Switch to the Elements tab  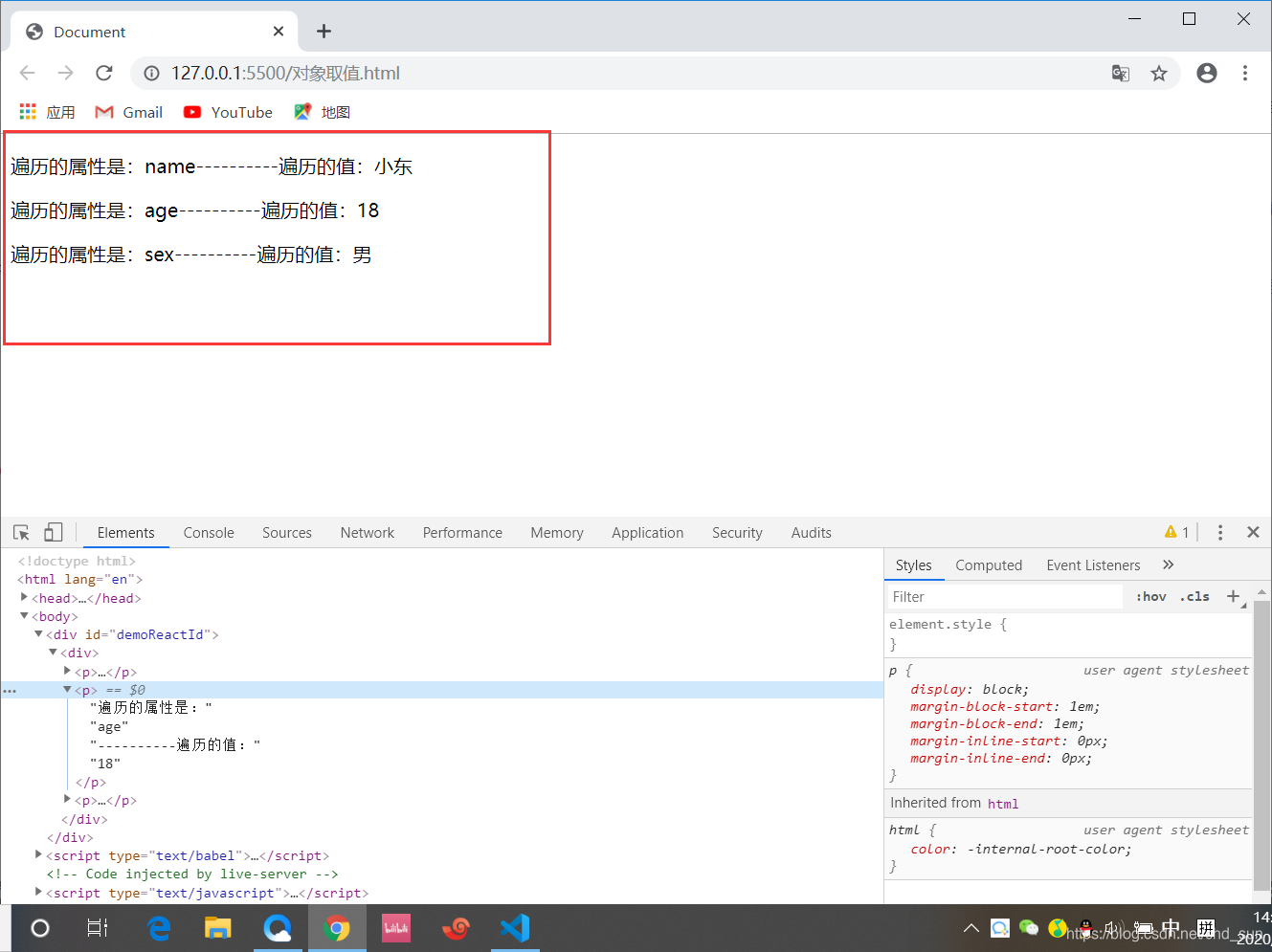coord(125,533)
